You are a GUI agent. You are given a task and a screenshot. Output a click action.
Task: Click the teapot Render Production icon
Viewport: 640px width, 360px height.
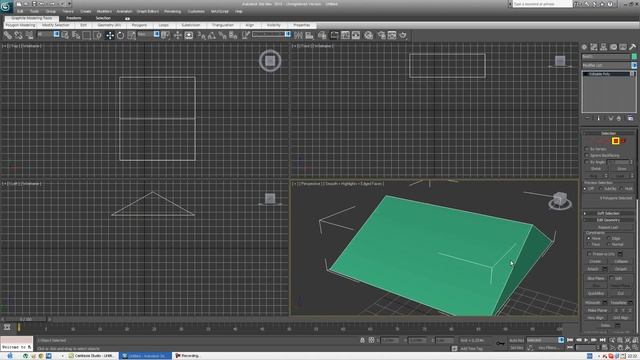pyautogui.click(x=403, y=36)
